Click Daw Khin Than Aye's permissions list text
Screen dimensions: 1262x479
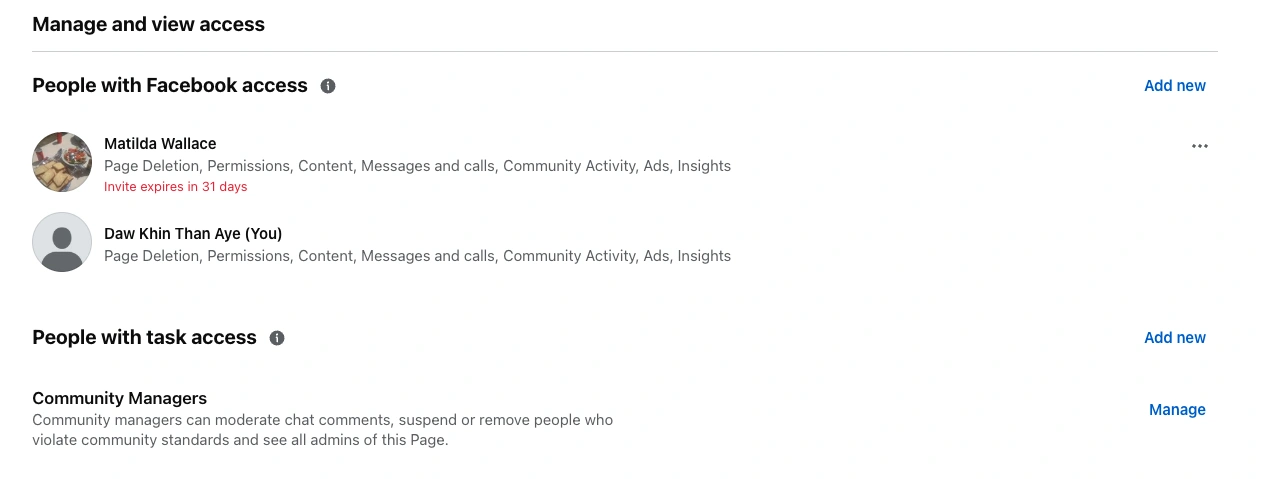417,256
